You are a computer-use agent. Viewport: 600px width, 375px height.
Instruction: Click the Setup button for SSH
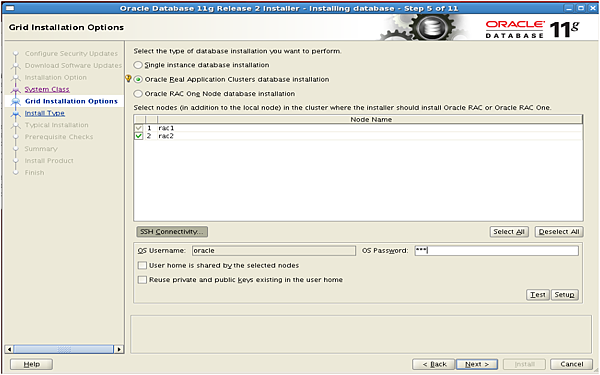click(564, 295)
